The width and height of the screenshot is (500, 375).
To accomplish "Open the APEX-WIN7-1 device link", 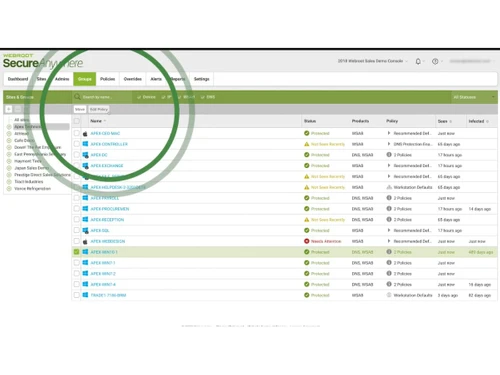I will pos(103,263).
